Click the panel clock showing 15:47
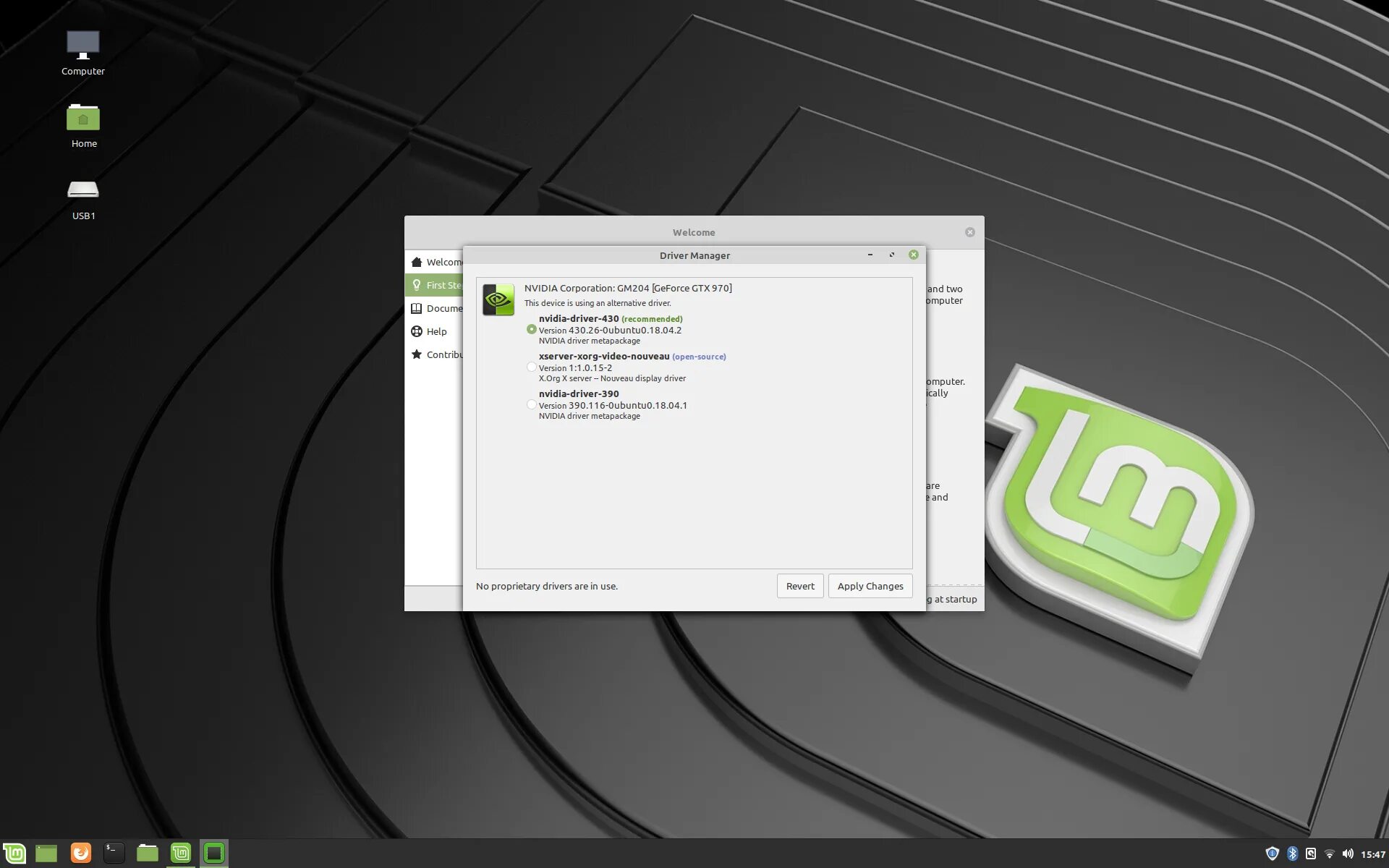Screen dimensions: 1389x868 [1372, 854]
